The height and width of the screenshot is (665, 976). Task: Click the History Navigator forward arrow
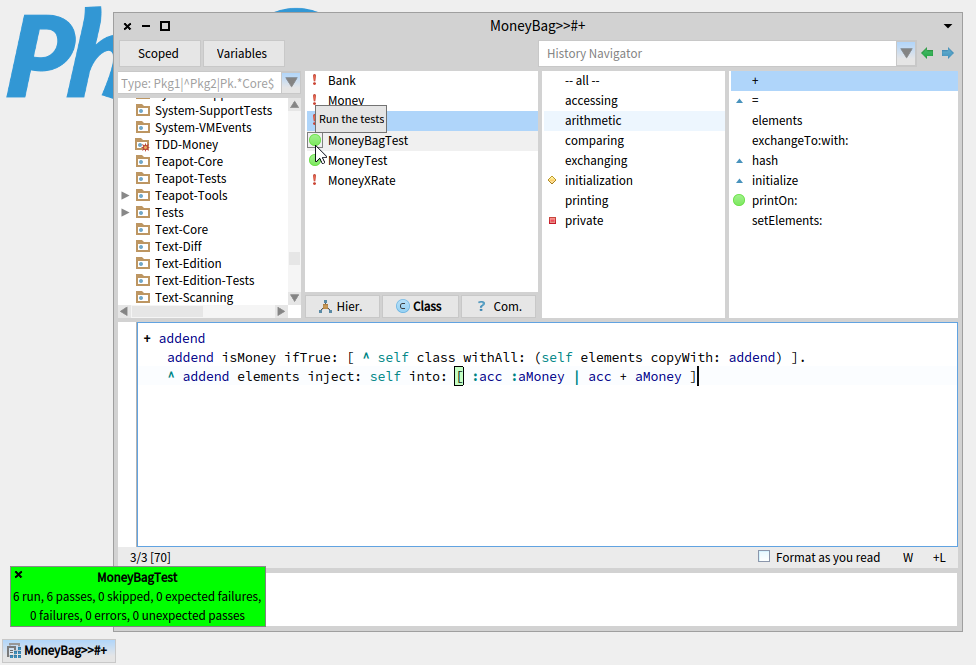[x=947, y=53]
